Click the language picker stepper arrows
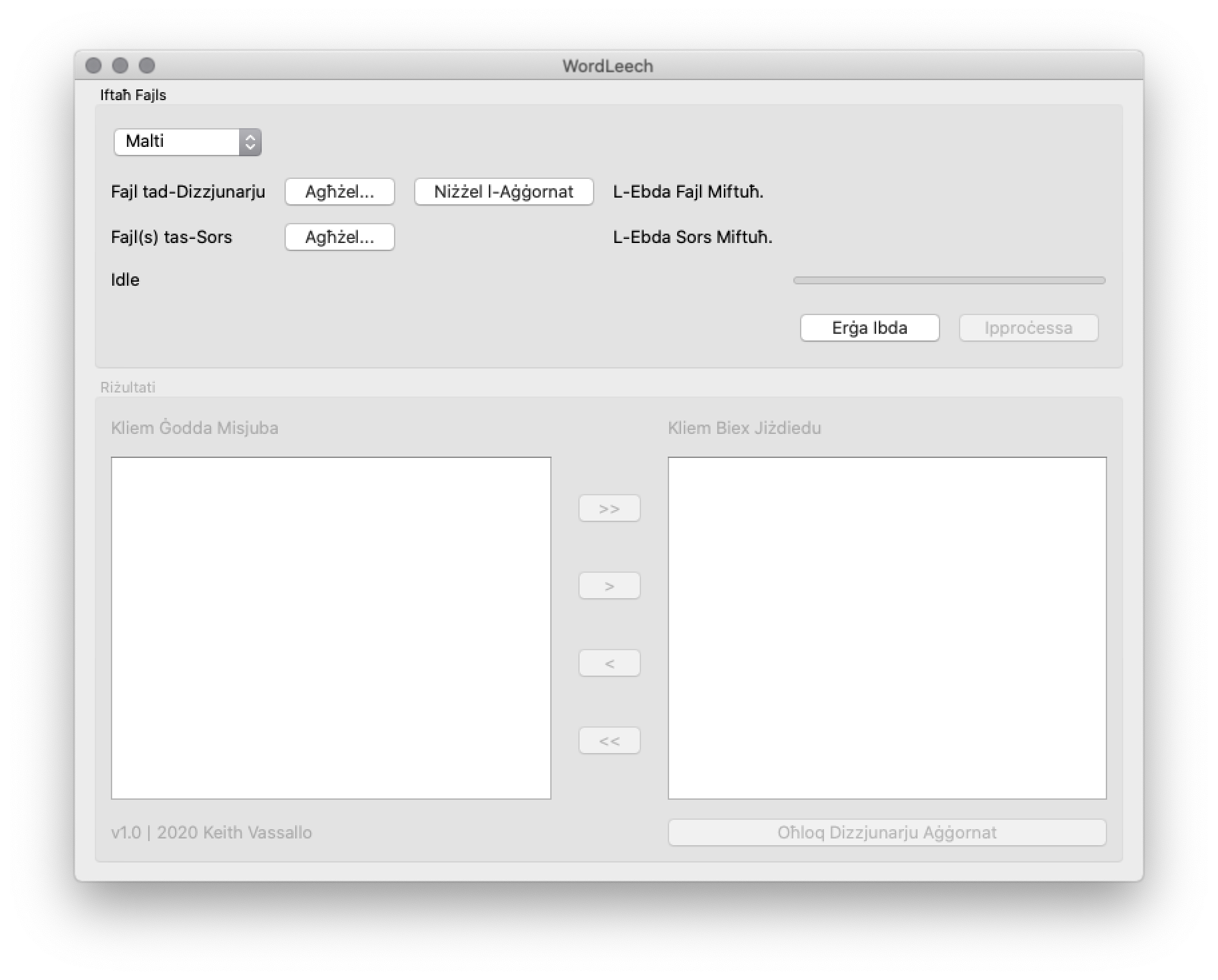 [250, 142]
